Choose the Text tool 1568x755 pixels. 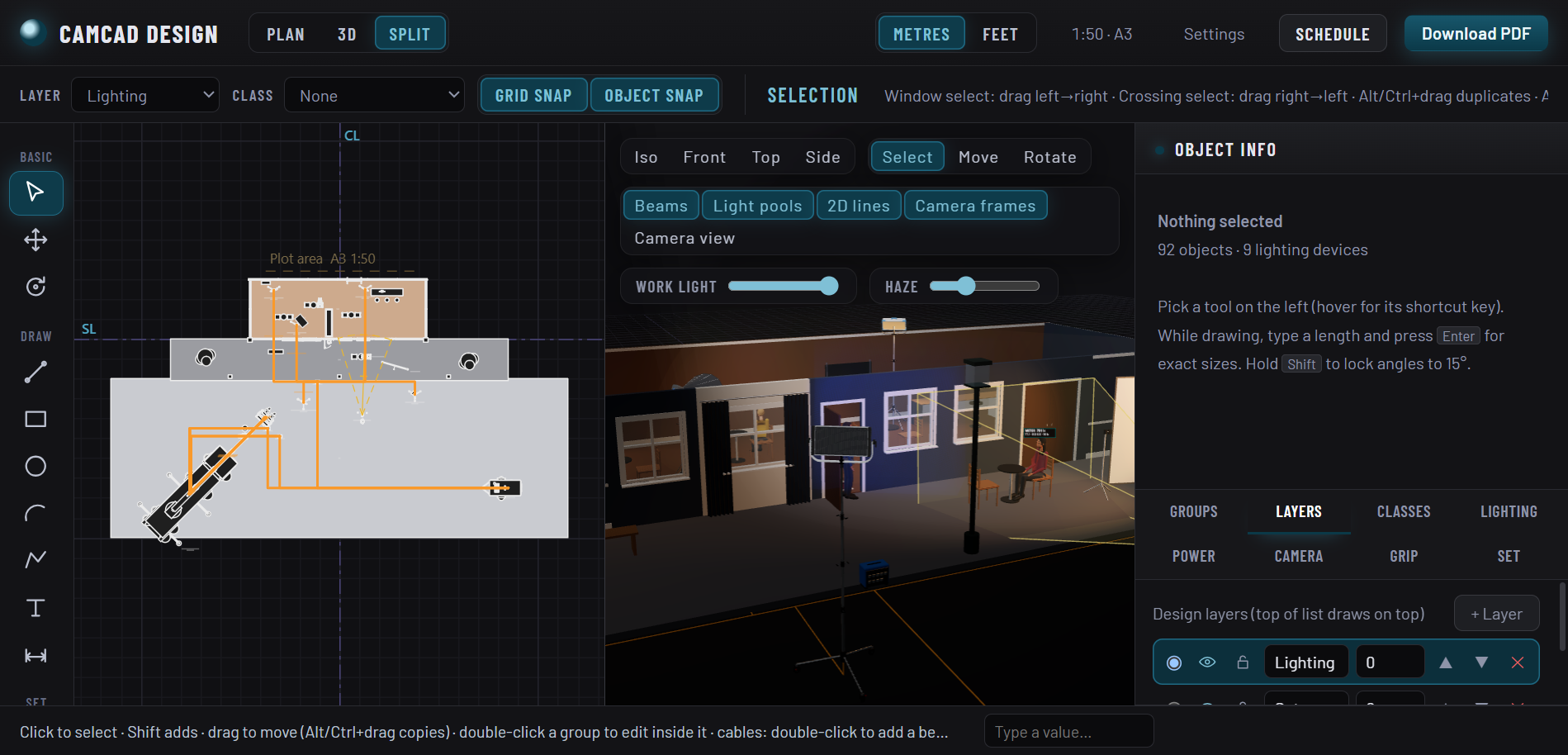tap(36, 608)
